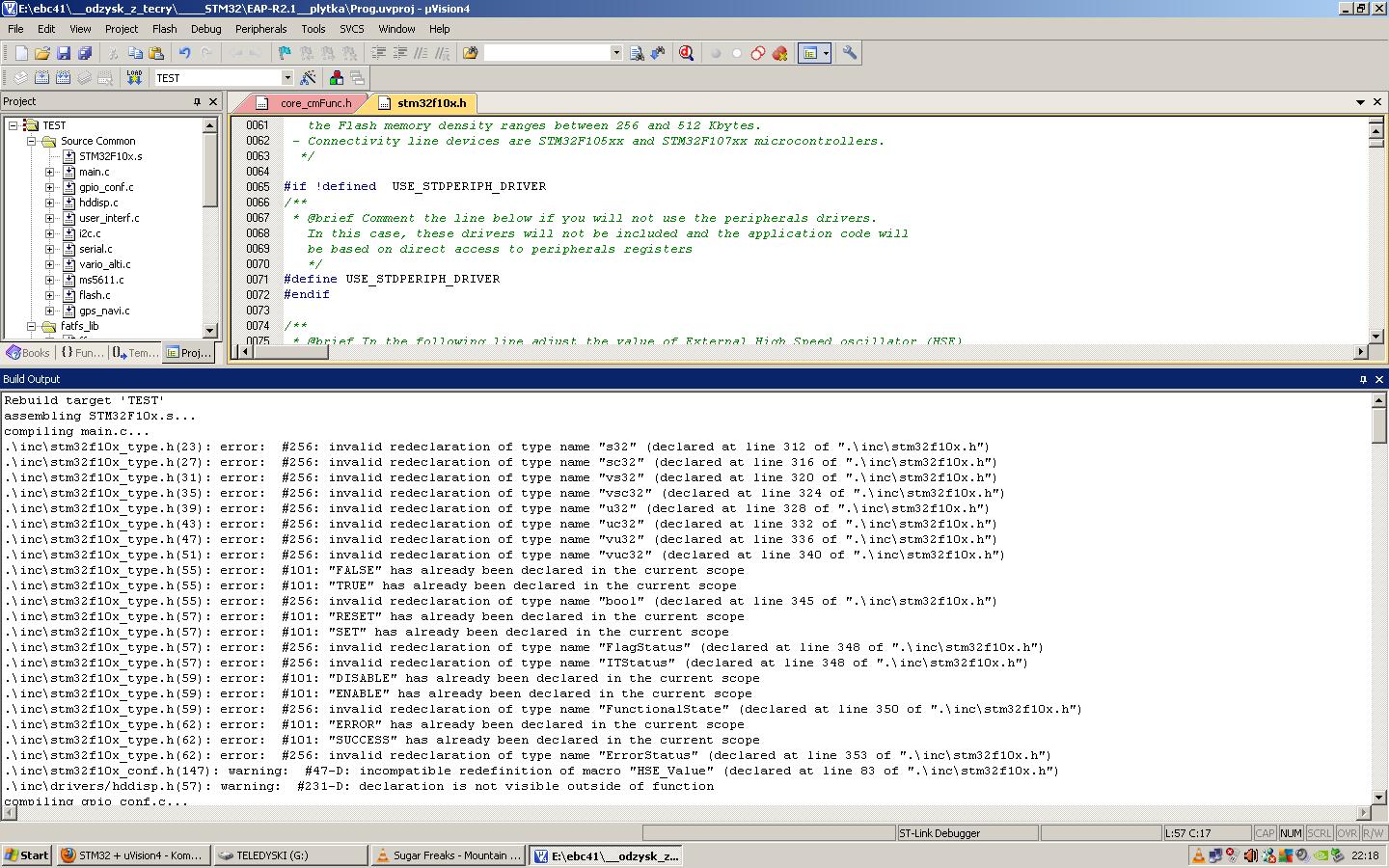Click the Translate current file icon
Image resolution: width=1389 pixels, height=868 pixels.
[21, 77]
